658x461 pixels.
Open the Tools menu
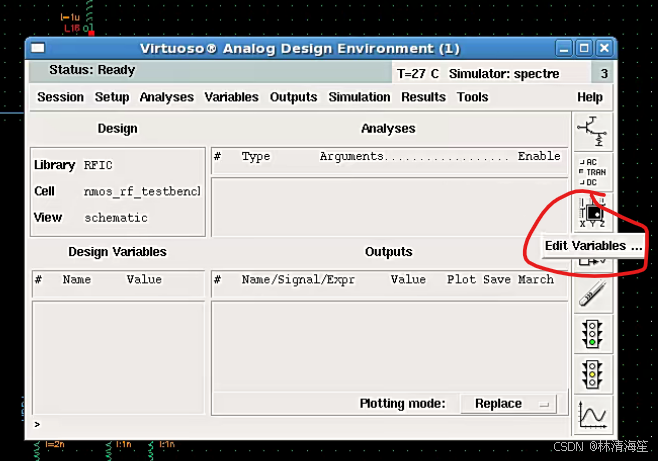pos(473,97)
